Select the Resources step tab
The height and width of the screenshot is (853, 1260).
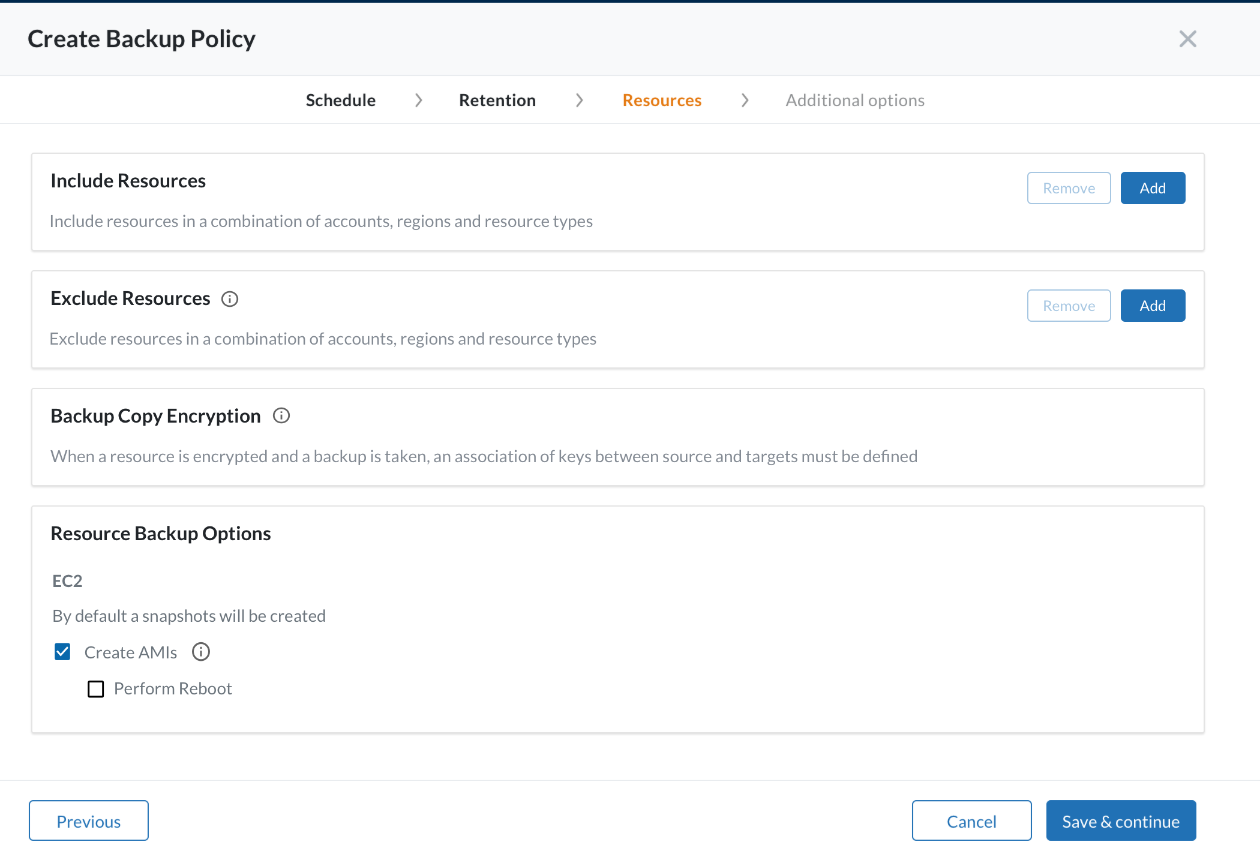(x=662, y=100)
